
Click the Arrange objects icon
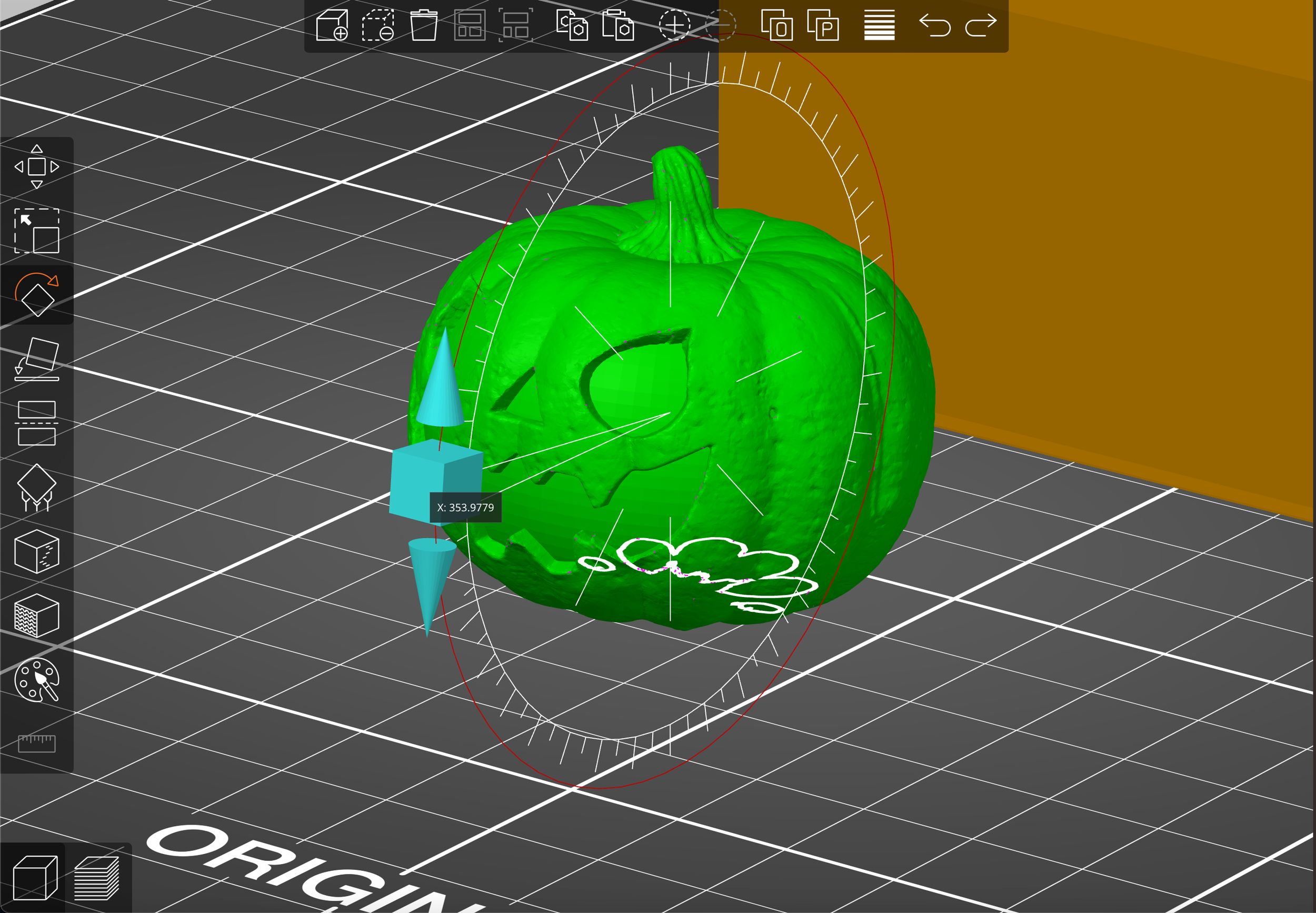tap(470, 25)
